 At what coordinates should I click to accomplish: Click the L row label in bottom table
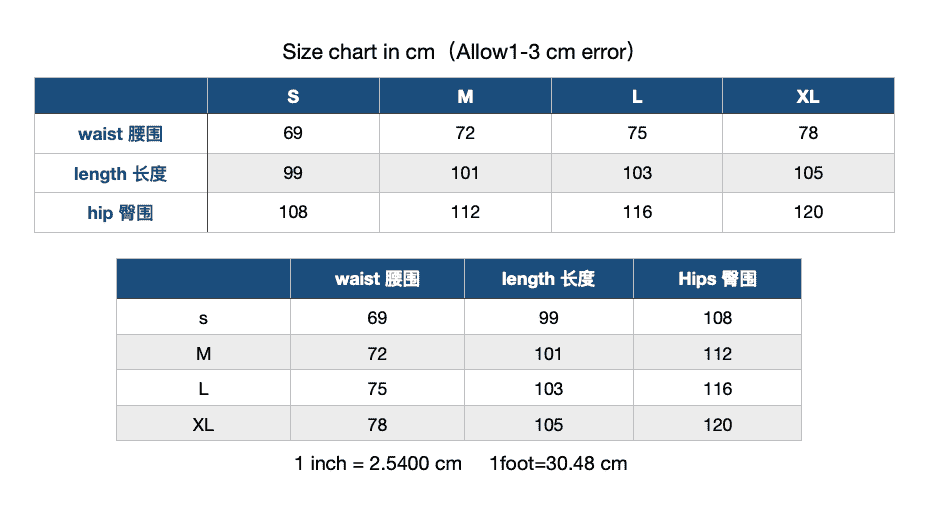point(203,389)
